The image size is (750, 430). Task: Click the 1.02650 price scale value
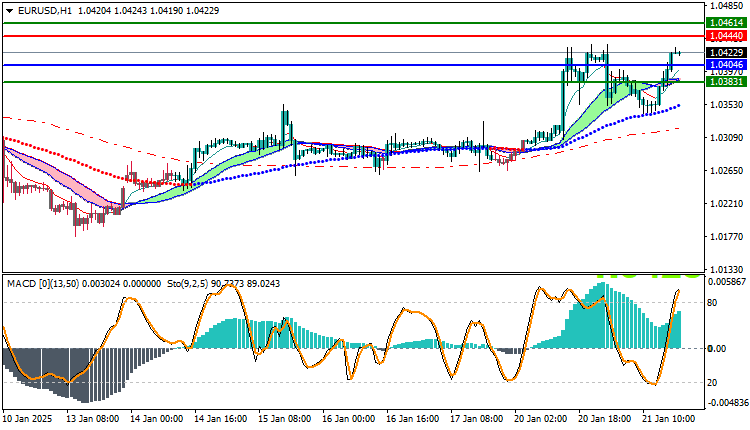(x=727, y=171)
